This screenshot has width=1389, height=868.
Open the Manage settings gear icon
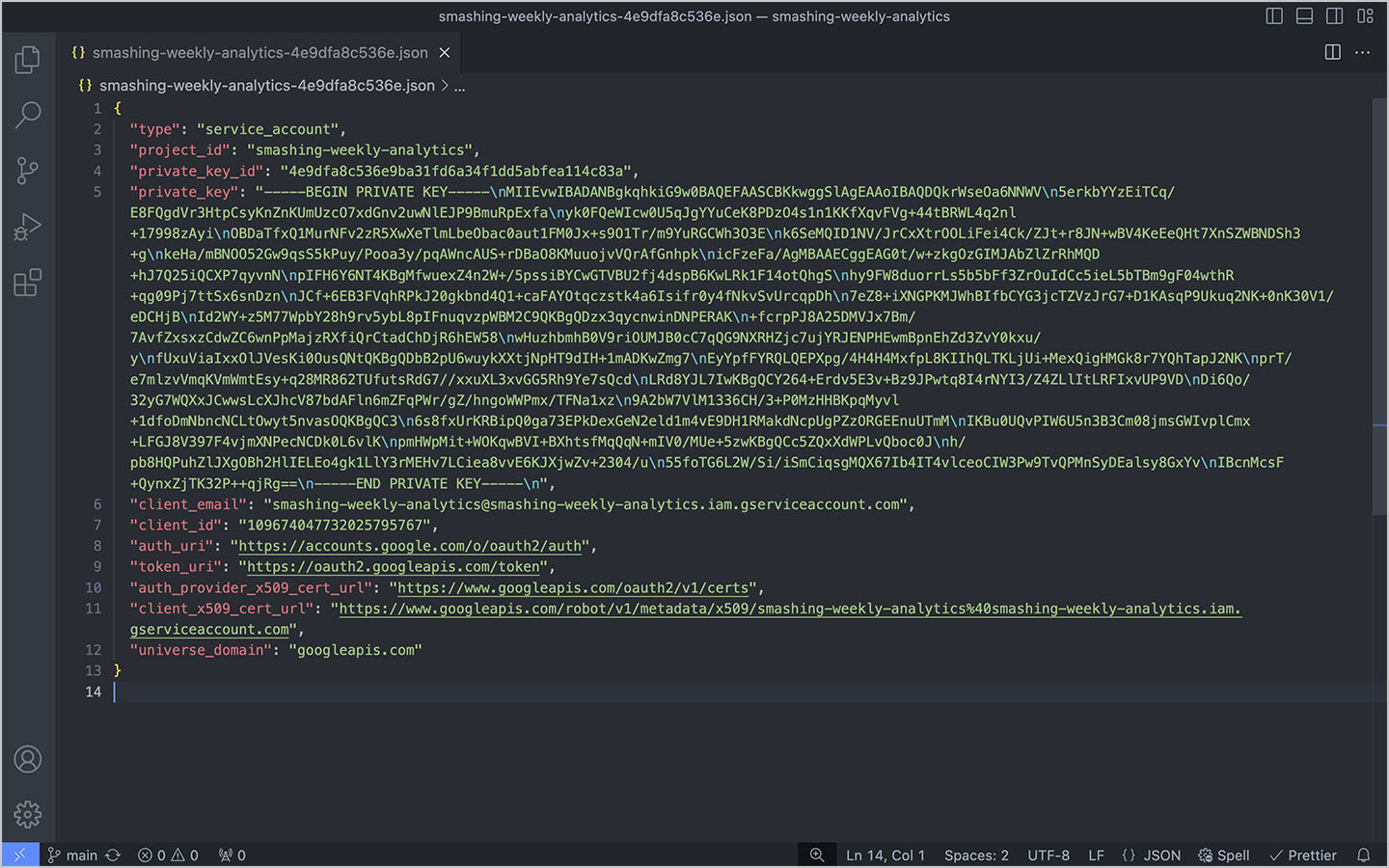coord(28,814)
